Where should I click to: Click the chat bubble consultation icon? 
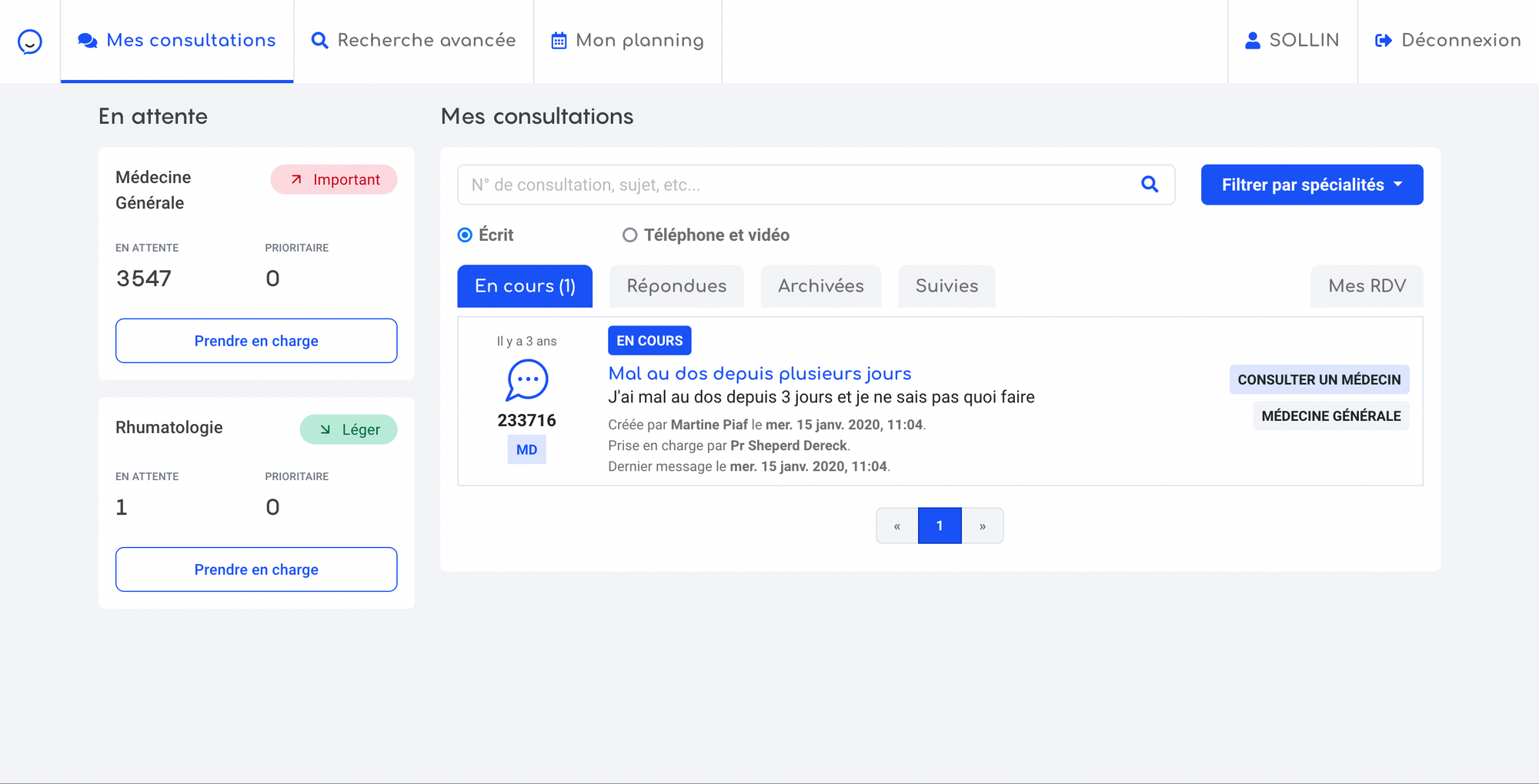(x=526, y=380)
